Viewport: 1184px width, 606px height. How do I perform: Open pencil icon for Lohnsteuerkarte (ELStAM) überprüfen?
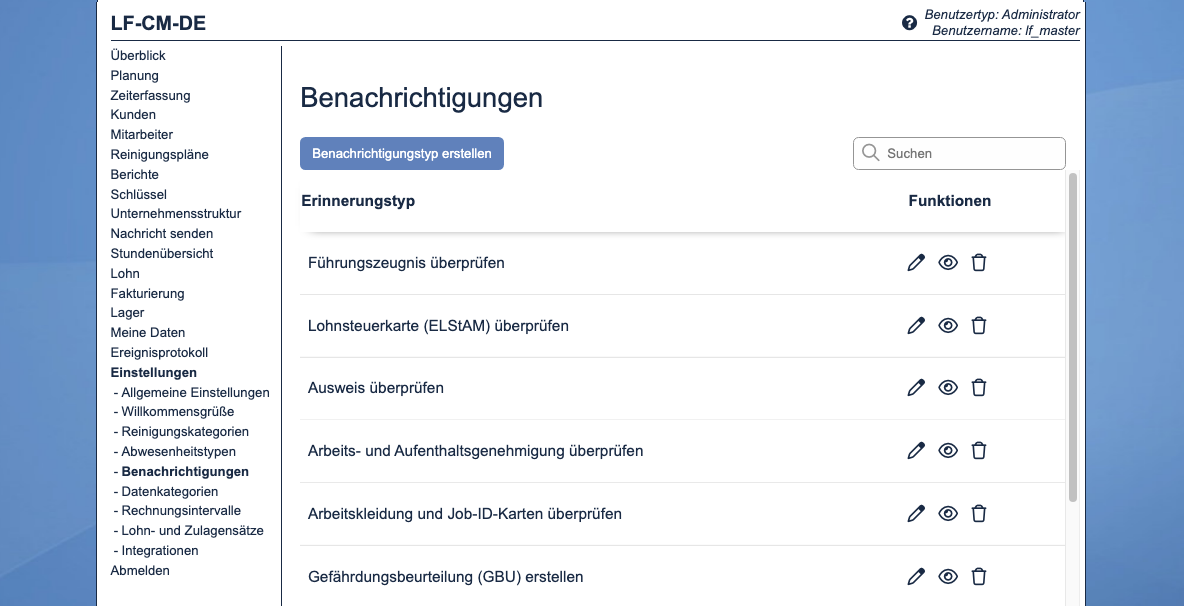click(x=916, y=325)
